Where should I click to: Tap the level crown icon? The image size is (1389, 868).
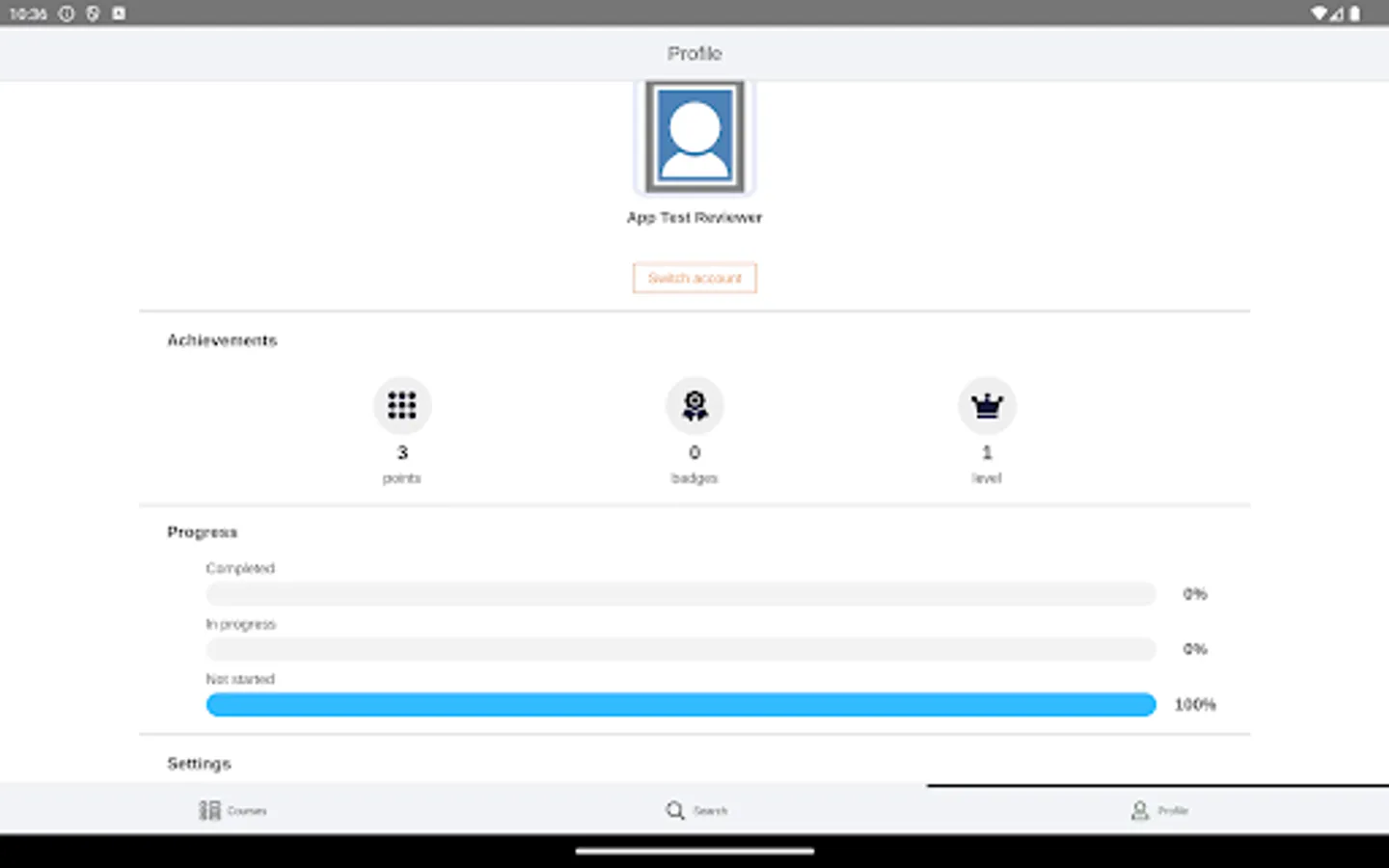pos(987,405)
